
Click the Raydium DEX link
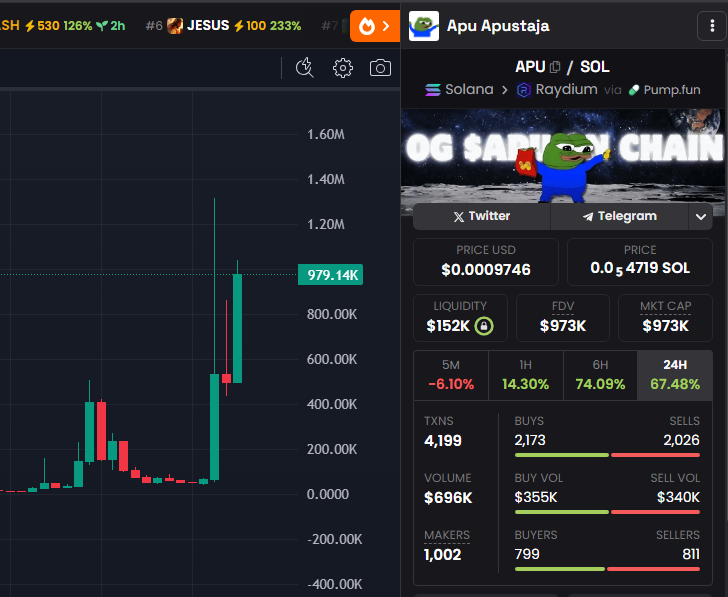(557, 89)
